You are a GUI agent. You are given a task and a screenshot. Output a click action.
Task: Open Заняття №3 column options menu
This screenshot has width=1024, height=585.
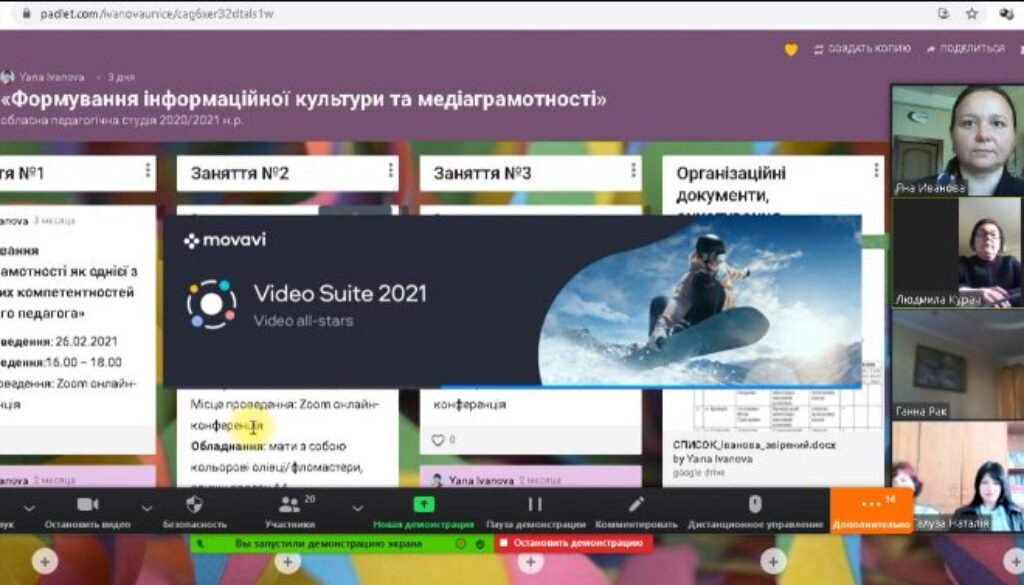click(x=633, y=170)
